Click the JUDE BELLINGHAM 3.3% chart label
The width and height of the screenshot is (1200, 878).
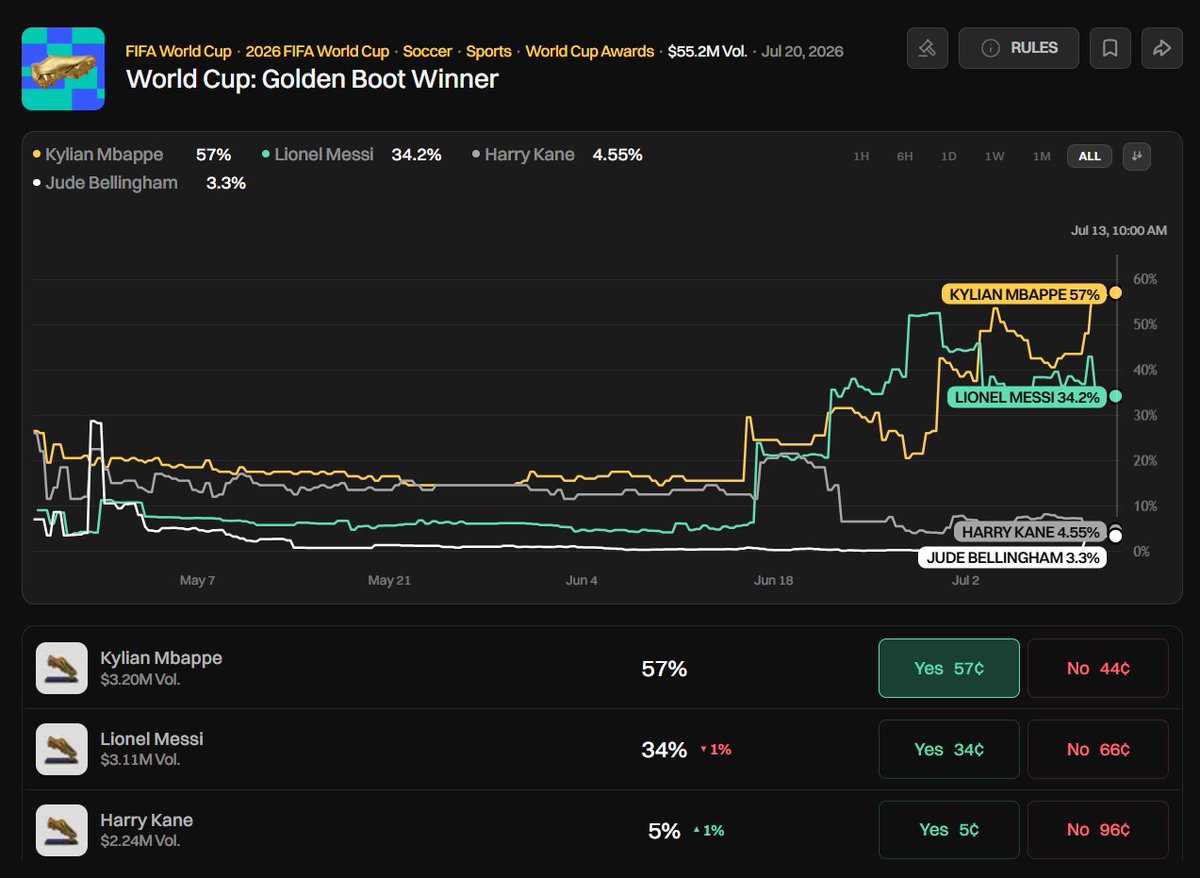click(x=1012, y=558)
